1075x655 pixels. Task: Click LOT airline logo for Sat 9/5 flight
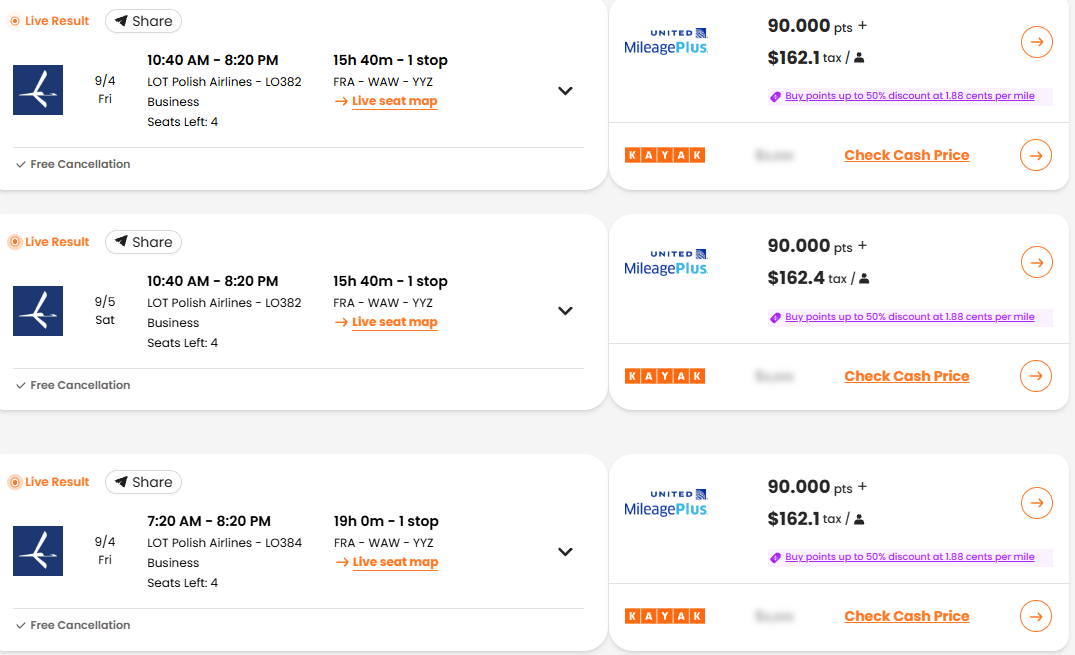pos(38,311)
